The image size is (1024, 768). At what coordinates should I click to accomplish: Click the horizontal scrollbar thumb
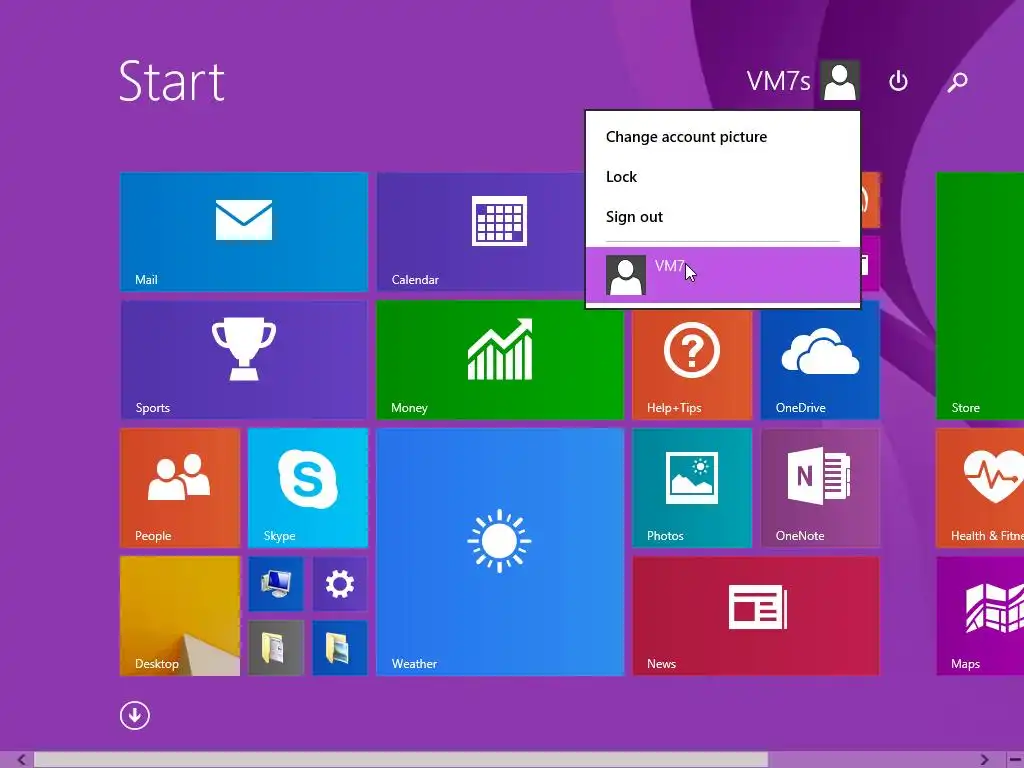coord(401,760)
